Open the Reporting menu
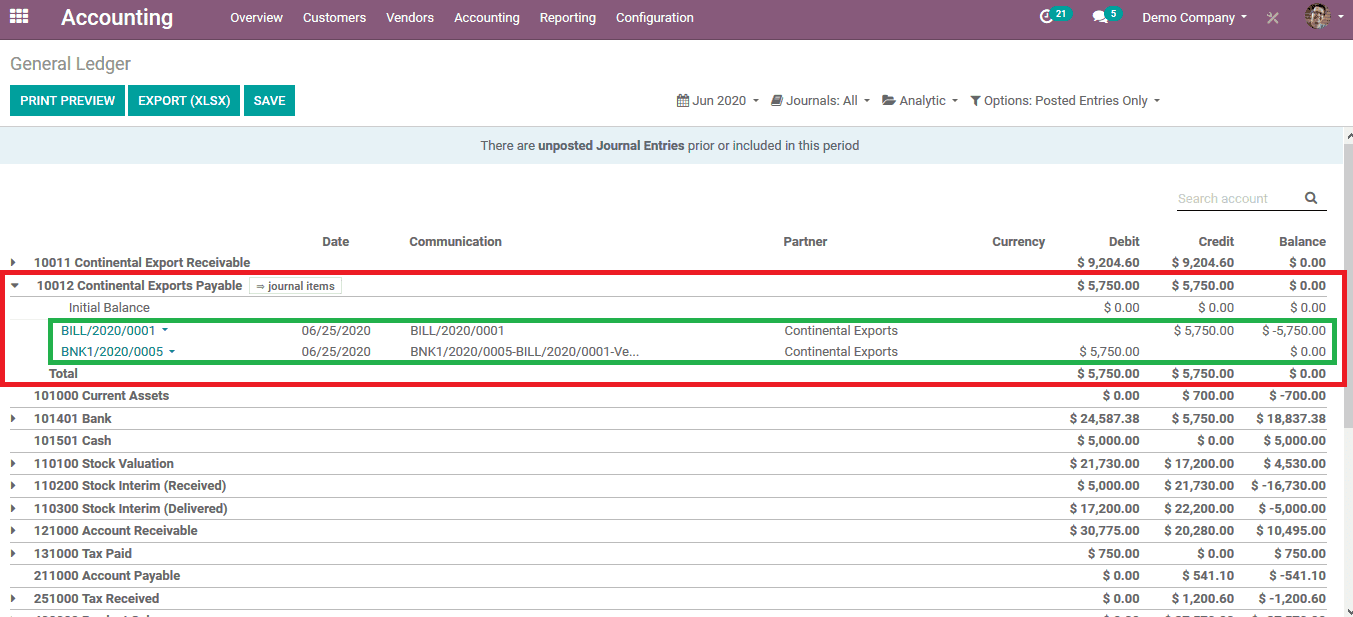 click(567, 17)
